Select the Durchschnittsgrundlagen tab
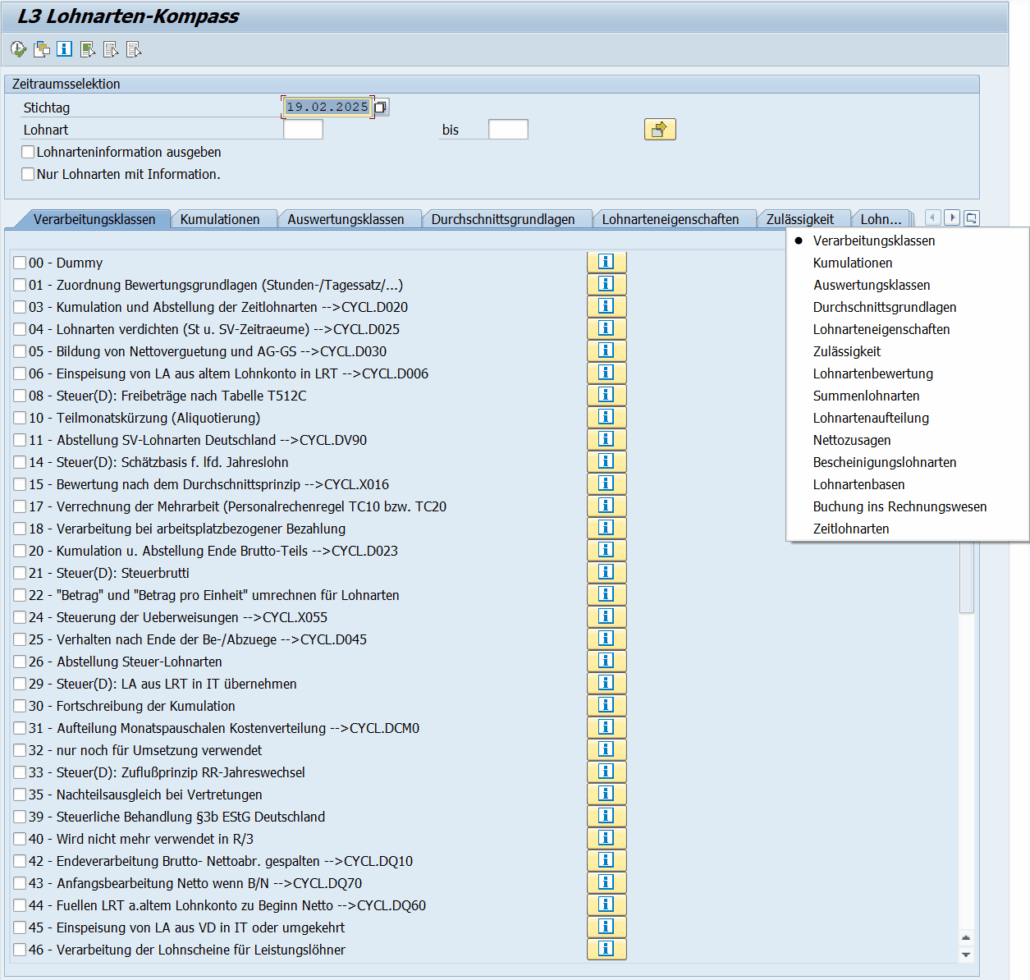1030x980 pixels. (x=503, y=219)
